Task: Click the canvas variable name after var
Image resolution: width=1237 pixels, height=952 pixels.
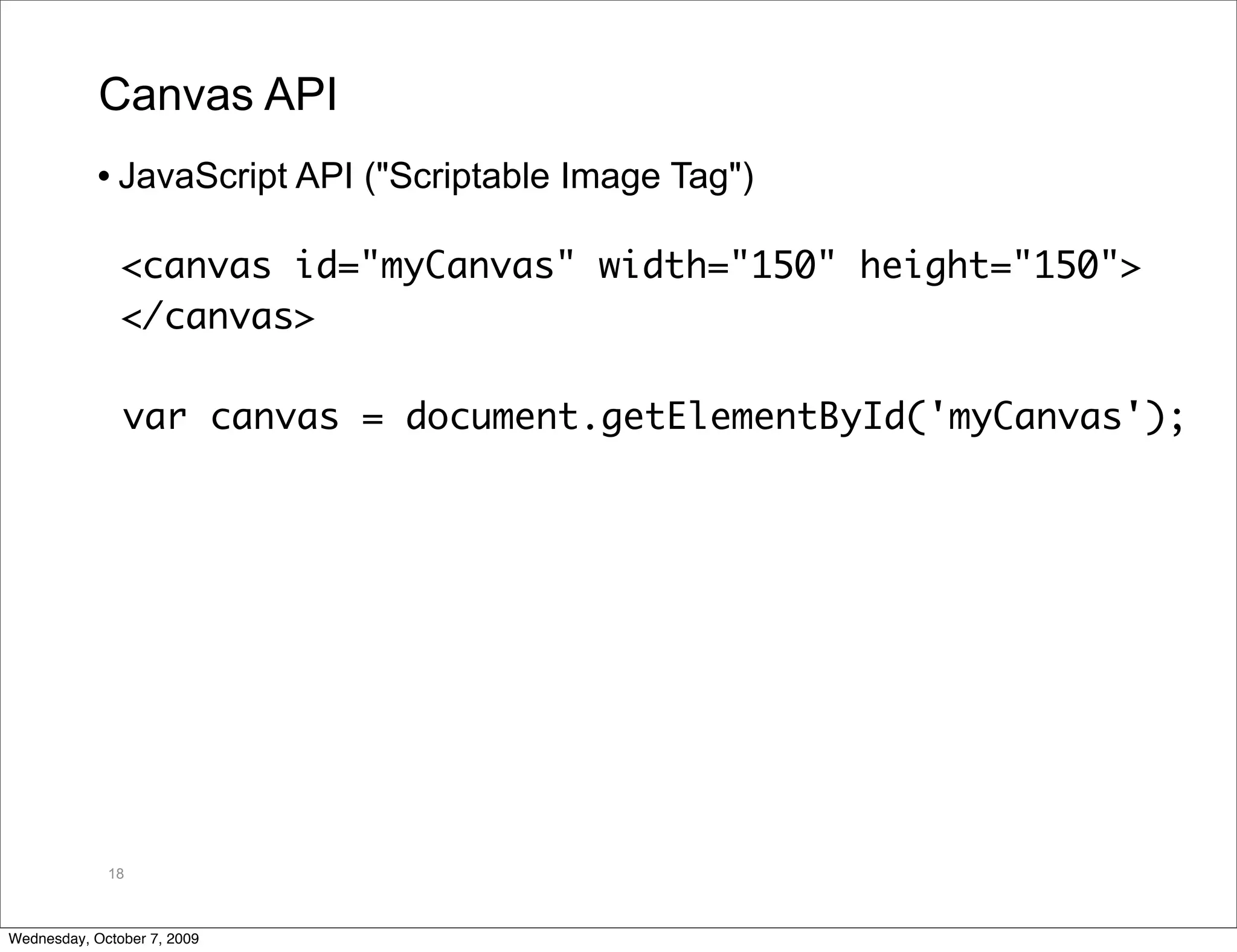Action: coord(275,417)
